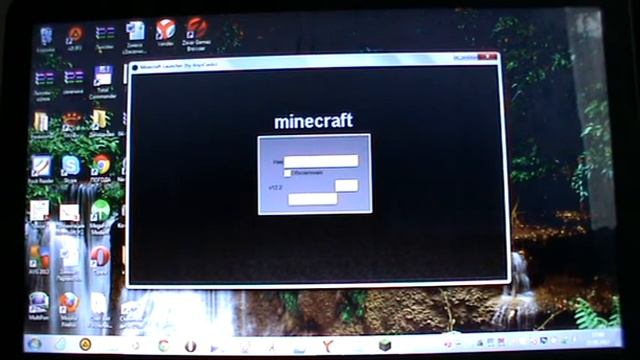
Task: Click the Chrome icon in taskbar
Action: coord(163,346)
